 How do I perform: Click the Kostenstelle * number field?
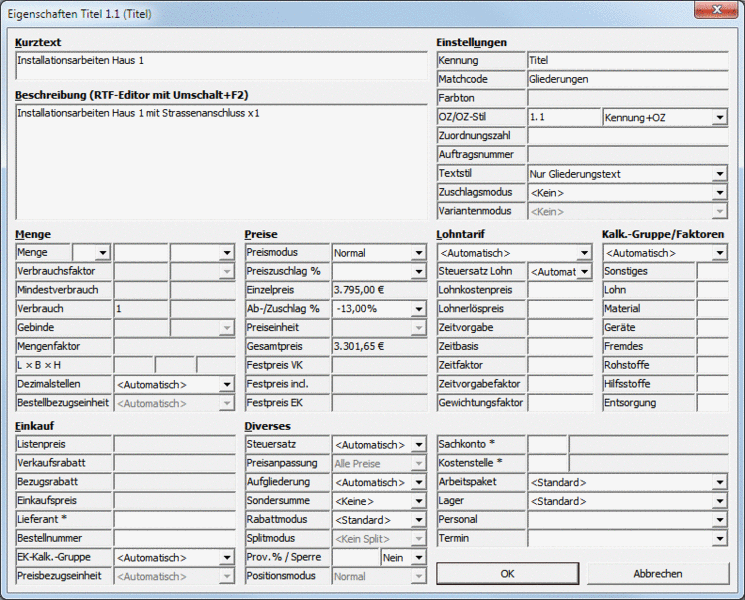[547, 463]
